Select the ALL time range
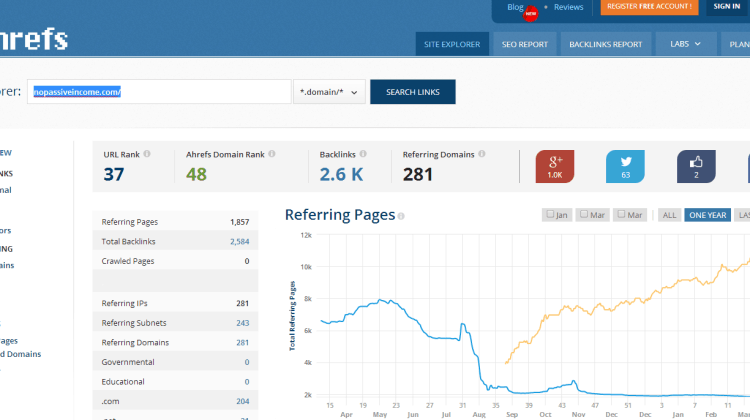Screen dimensions: 750x420 pos(669,215)
